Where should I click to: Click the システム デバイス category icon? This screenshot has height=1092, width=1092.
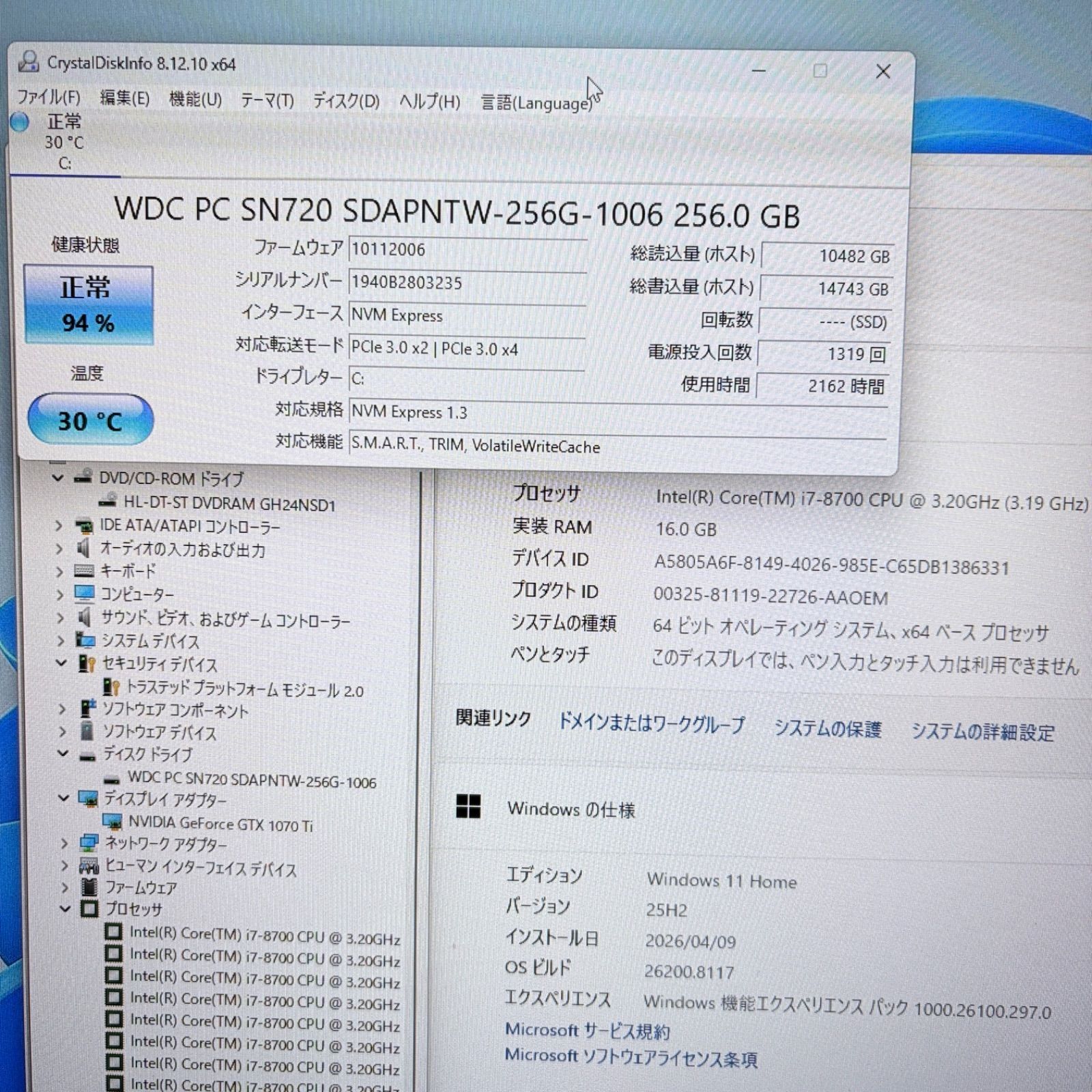[x=85, y=640]
